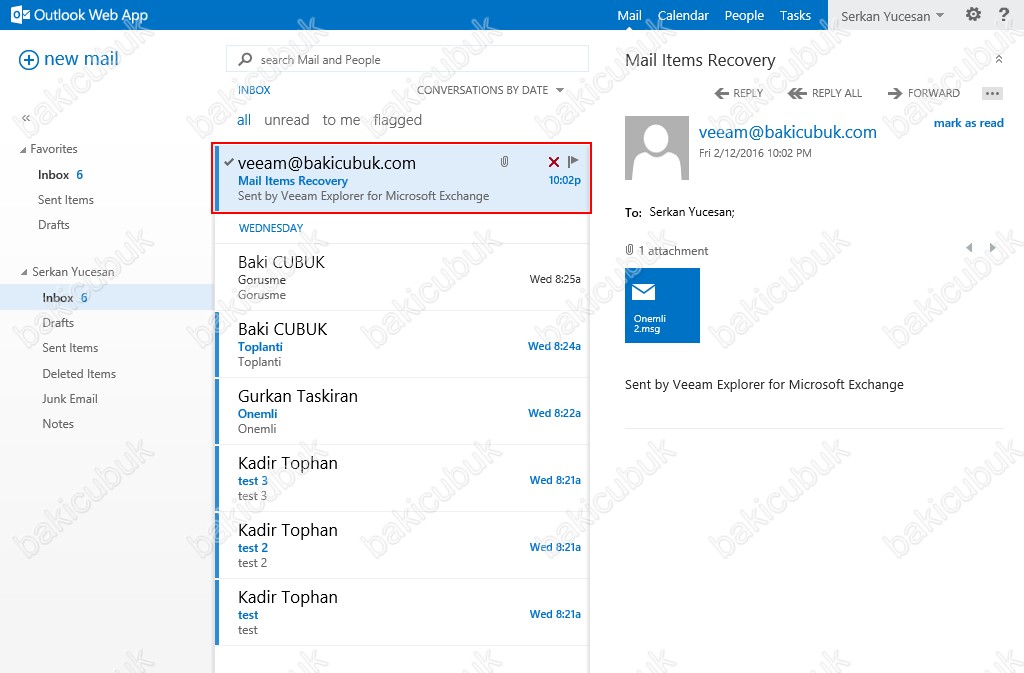Click the INBOX folder heading link

tap(254, 90)
